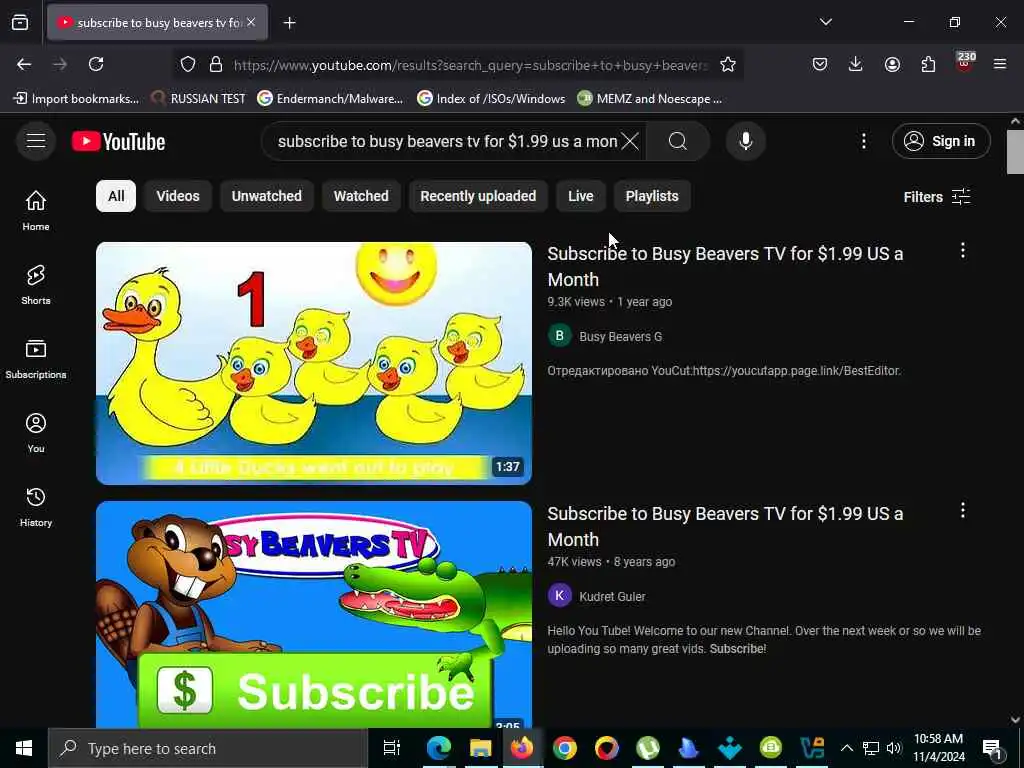Image resolution: width=1024 pixels, height=768 pixels.
Task: Open the Windows Start menu
Action: 24,748
